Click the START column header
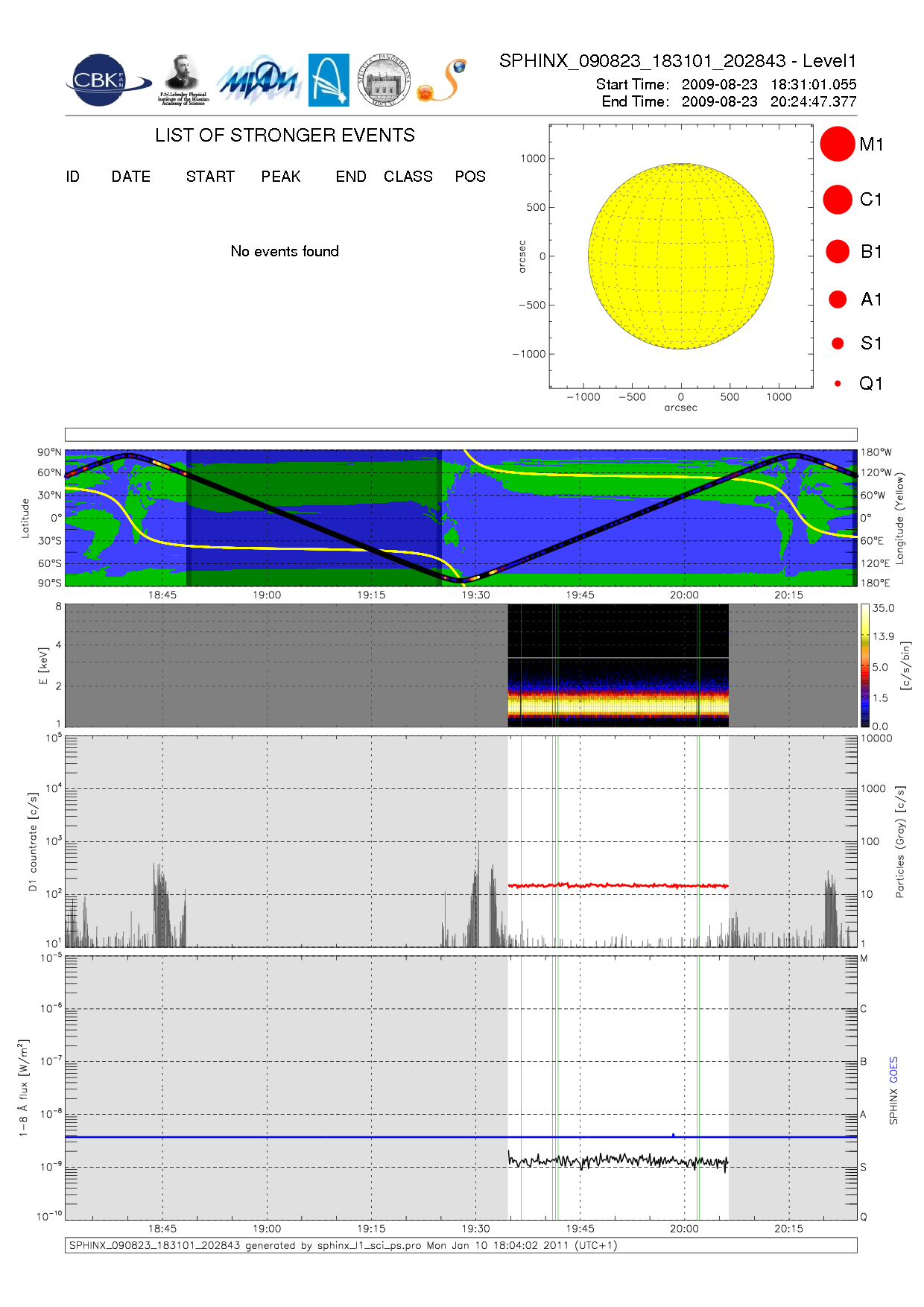 210,177
